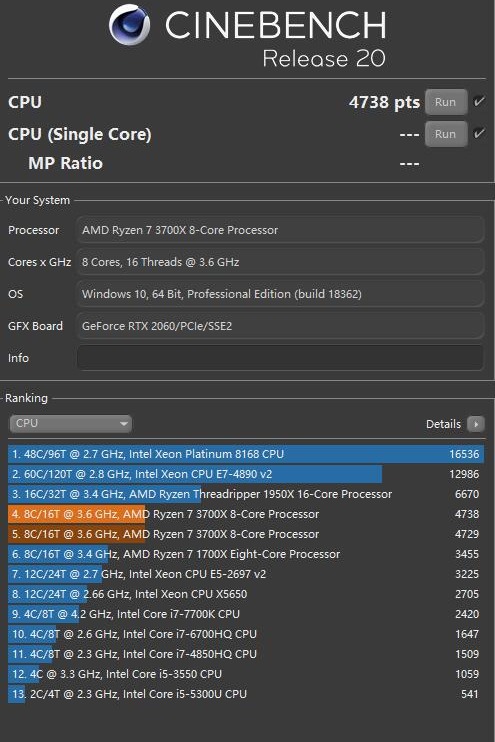
Task: Run the CPU benchmark
Action: (x=446, y=102)
